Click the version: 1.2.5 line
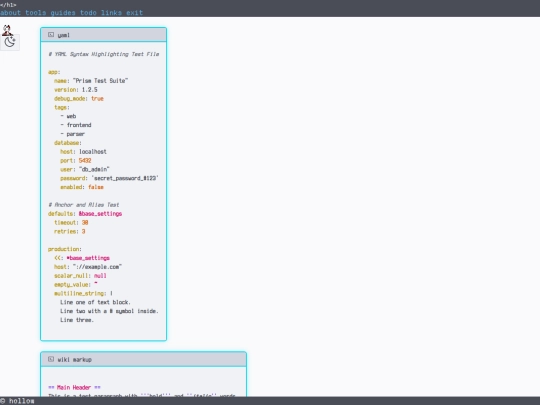Image resolution: width=540 pixels, height=405 pixels. (x=76, y=90)
